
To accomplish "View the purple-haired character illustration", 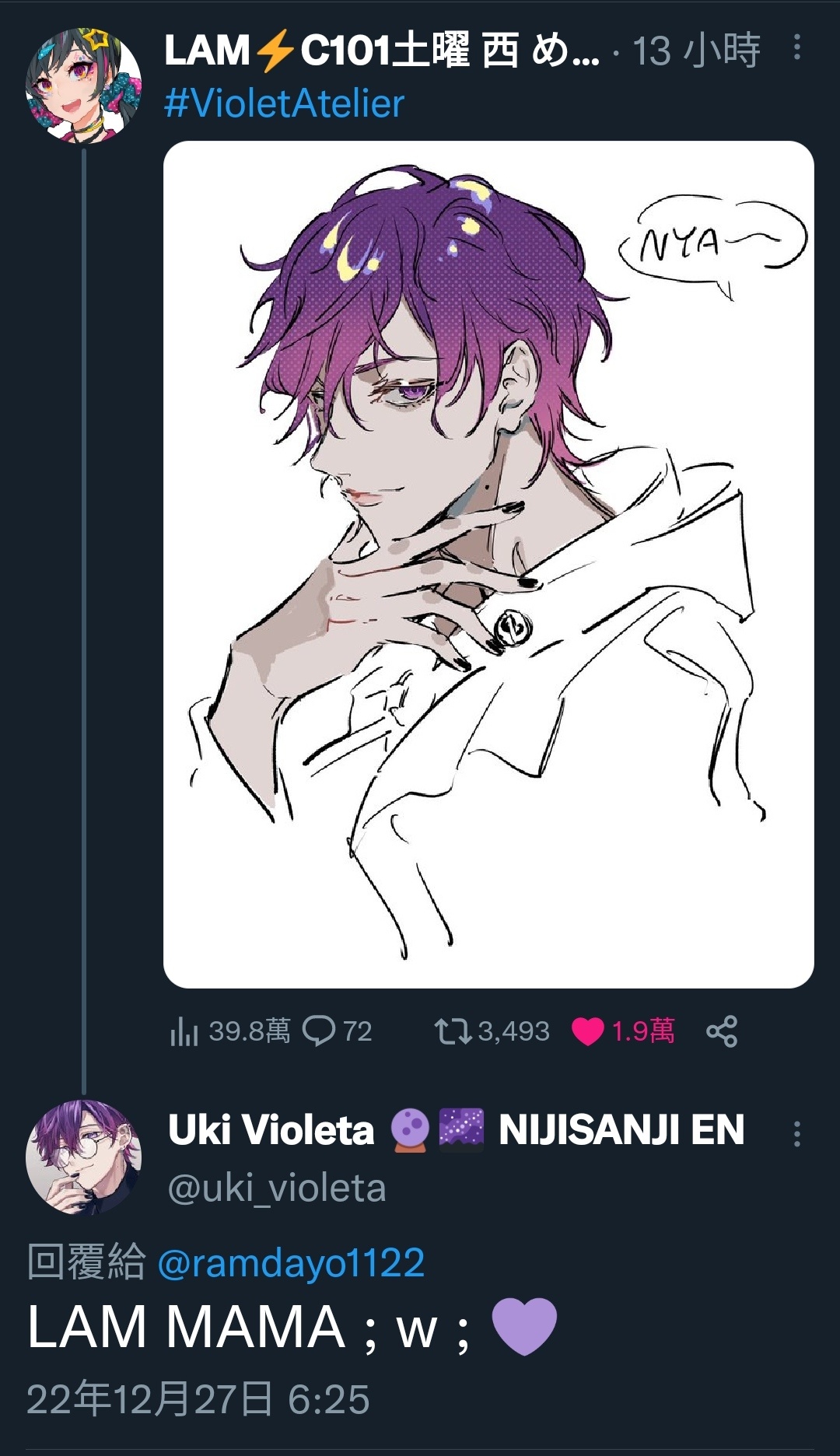I will click(488, 565).
